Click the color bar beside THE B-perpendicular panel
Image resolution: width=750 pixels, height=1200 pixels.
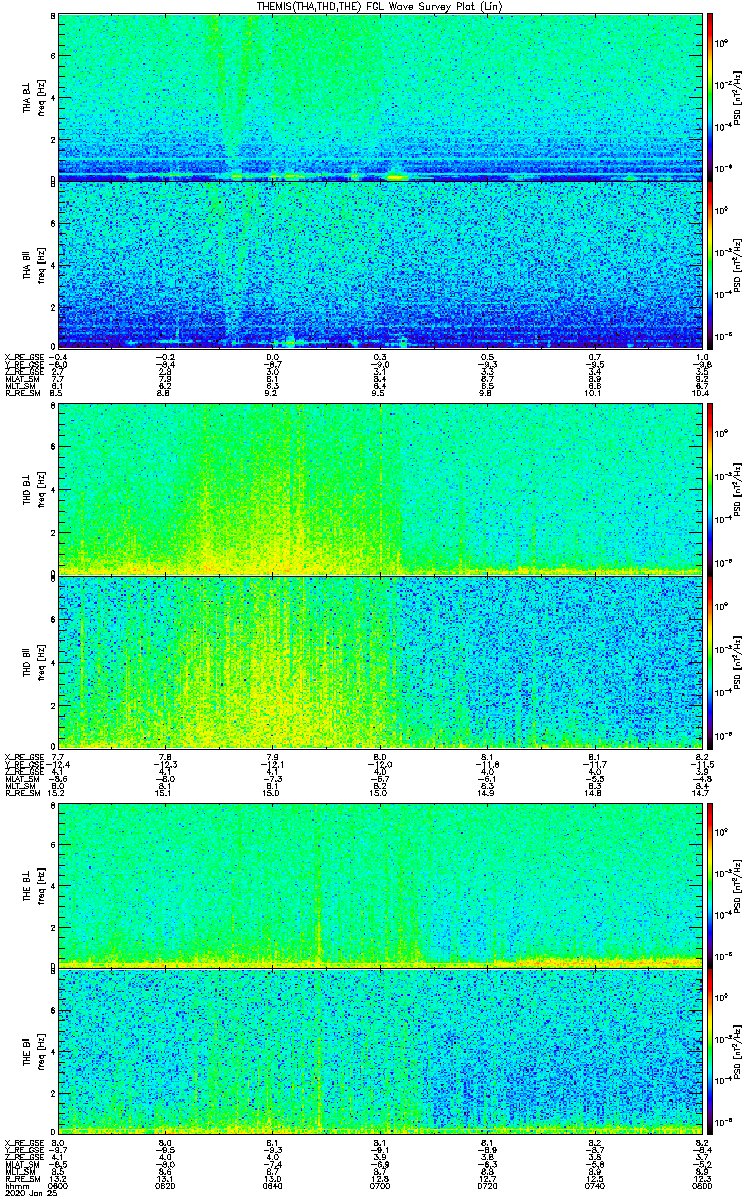pyautogui.click(x=710, y=884)
